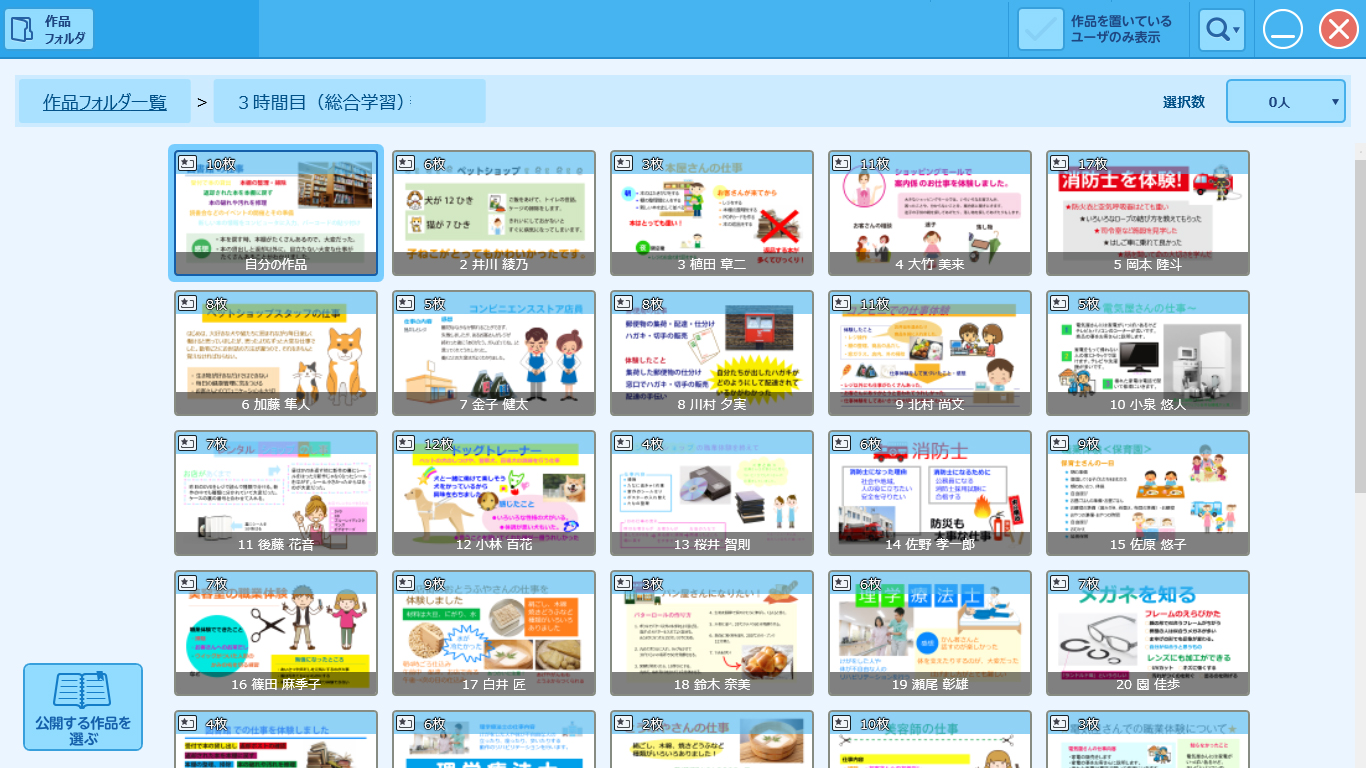Go to 作品フォルダ一覧 breadcrumb link

click(x=105, y=102)
